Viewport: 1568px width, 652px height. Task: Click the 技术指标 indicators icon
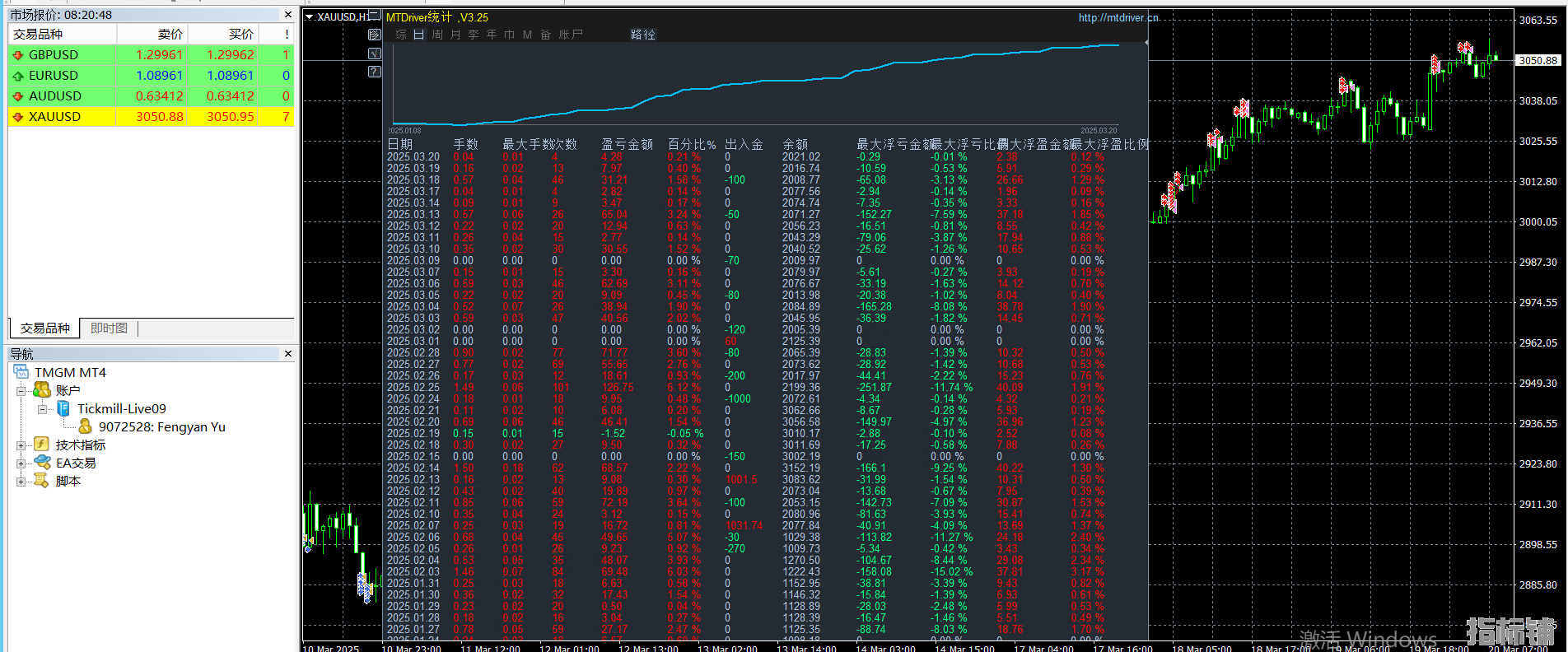pyautogui.click(x=42, y=445)
